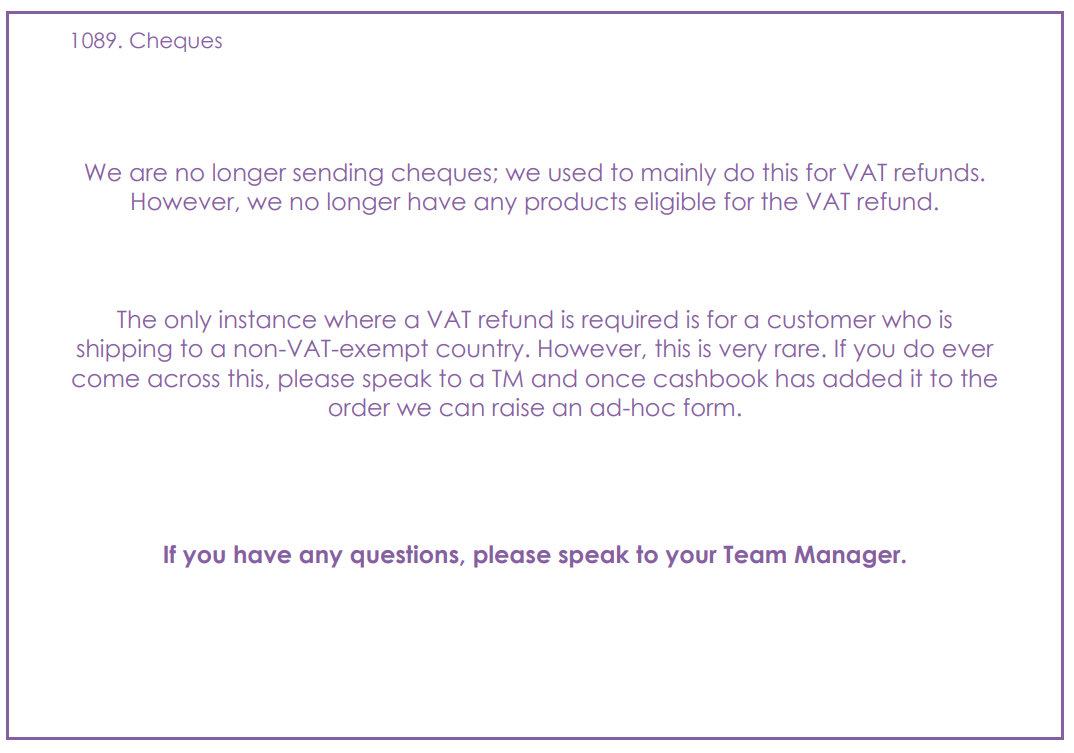Click the bold word "questions,"
The width and height of the screenshot is (1074, 753).
[x=408, y=556]
